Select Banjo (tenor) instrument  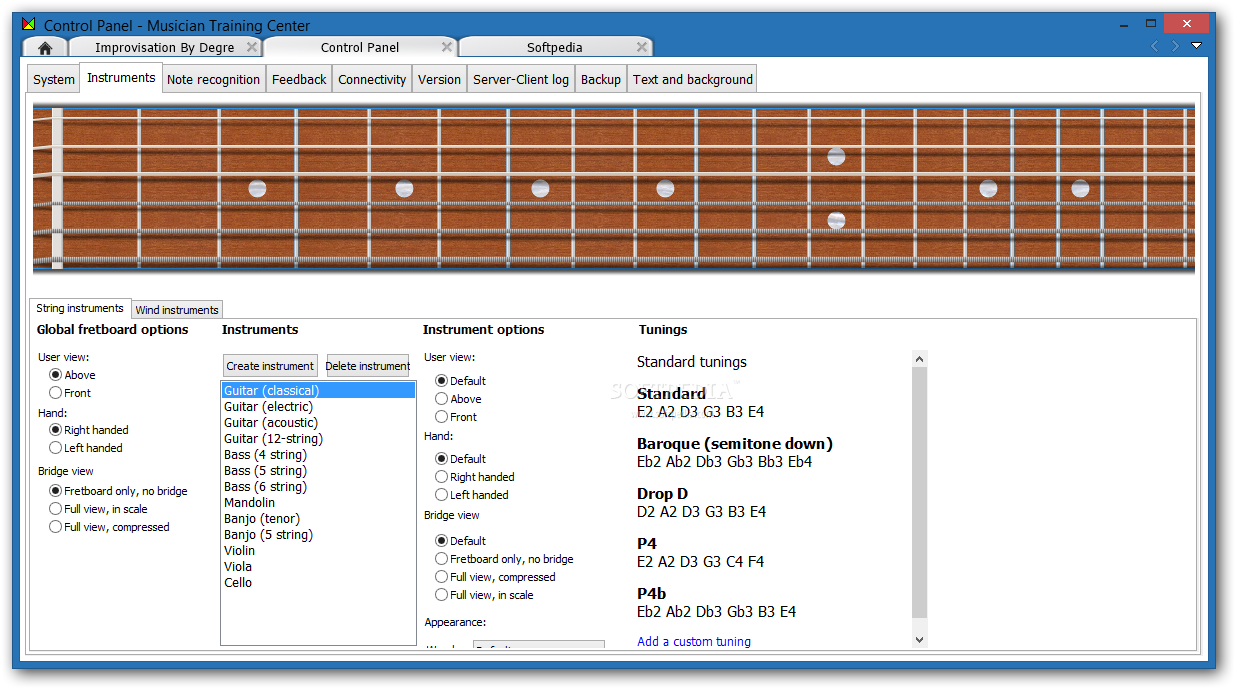point(318,519)
